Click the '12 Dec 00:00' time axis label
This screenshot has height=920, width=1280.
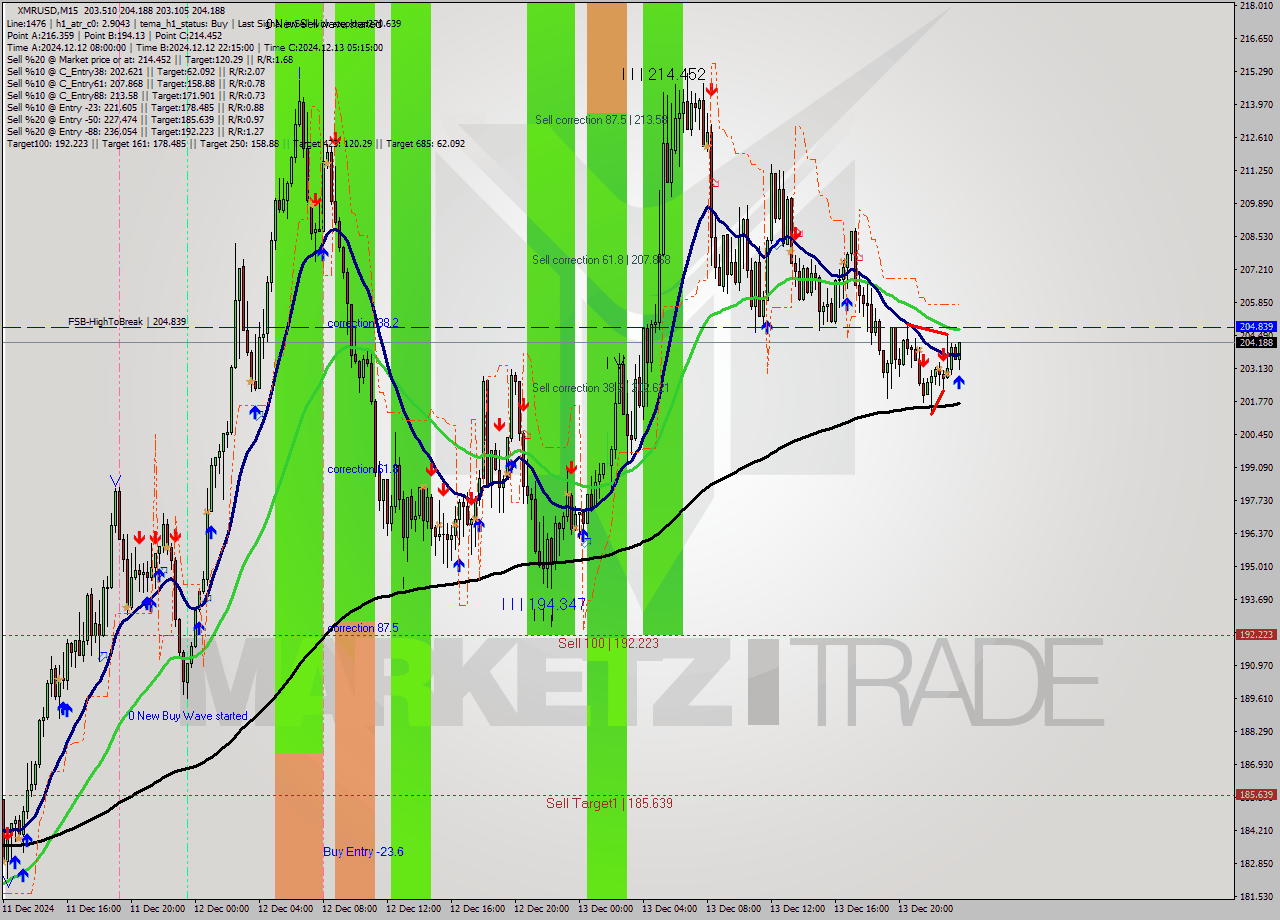click(x=220, y=909)
